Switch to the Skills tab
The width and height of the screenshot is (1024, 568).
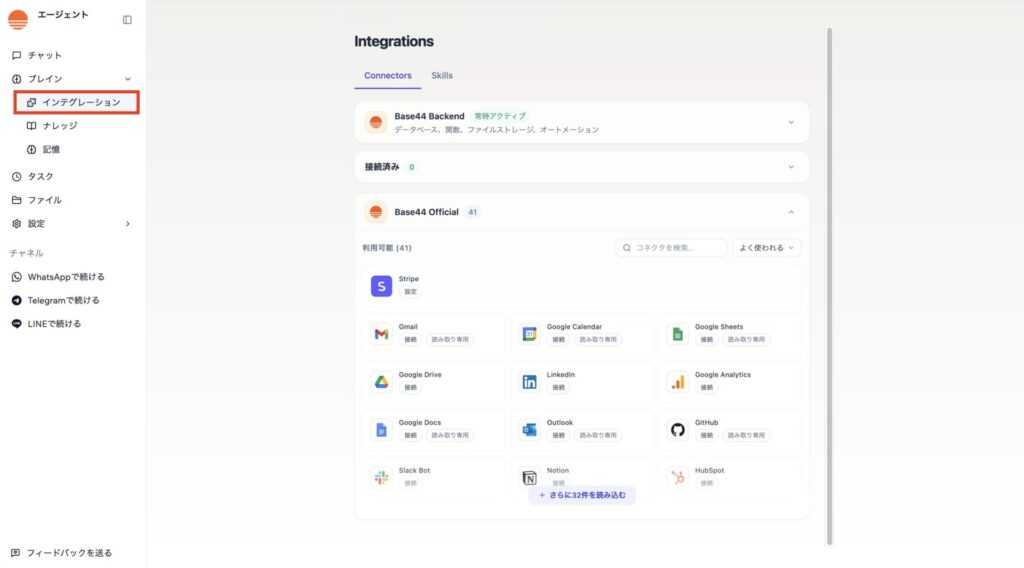pos(442,76)
